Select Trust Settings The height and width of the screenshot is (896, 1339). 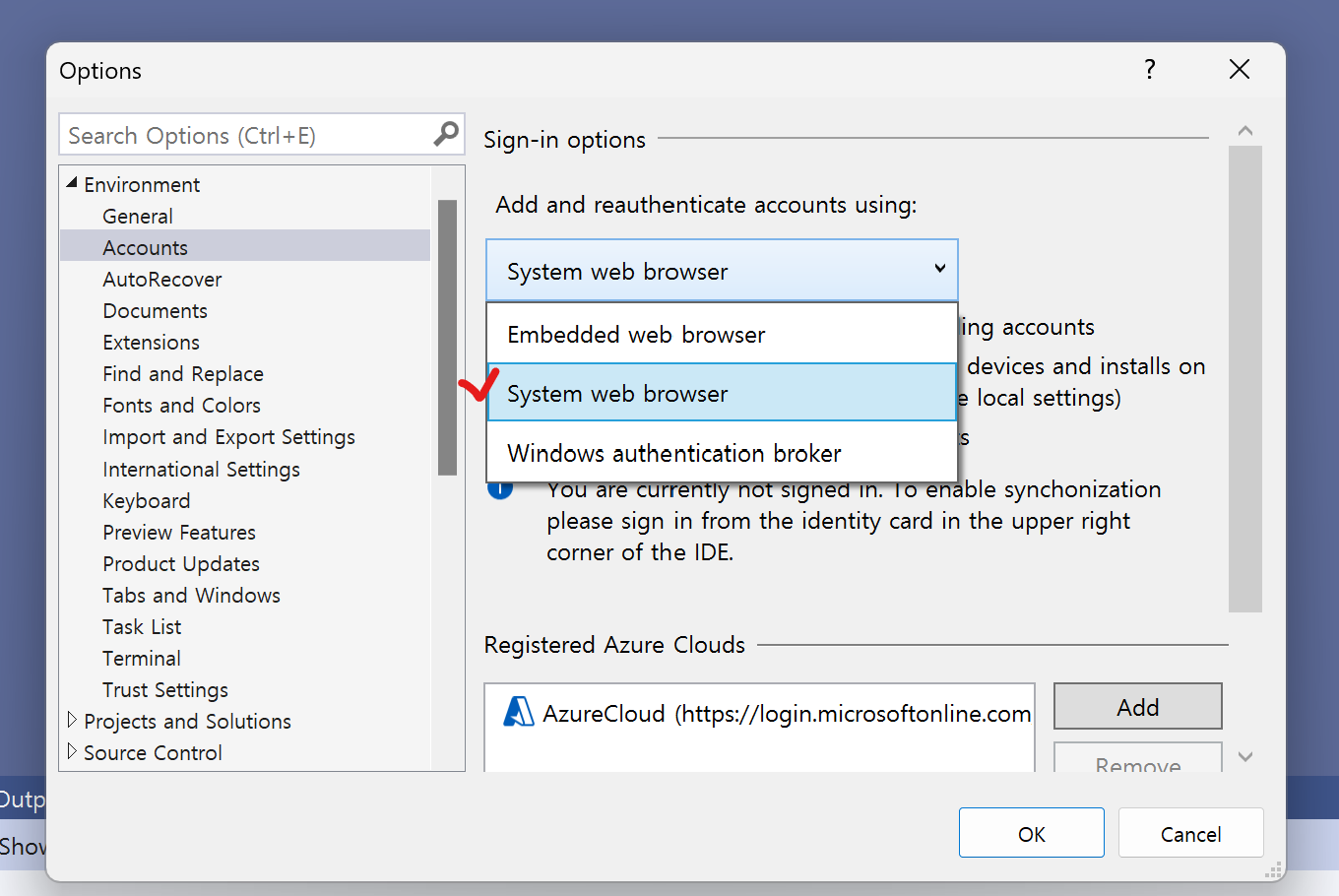click(x=165, y=689)
